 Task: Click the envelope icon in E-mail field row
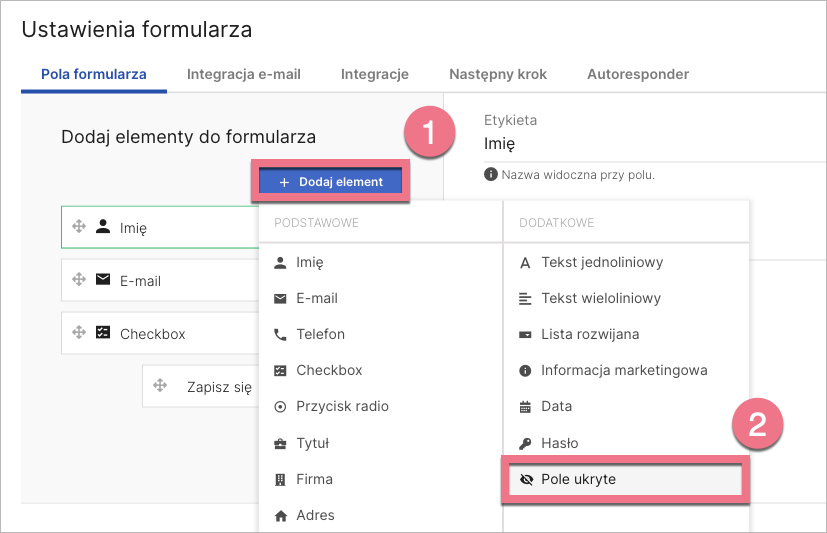click(x=102, y=280)
